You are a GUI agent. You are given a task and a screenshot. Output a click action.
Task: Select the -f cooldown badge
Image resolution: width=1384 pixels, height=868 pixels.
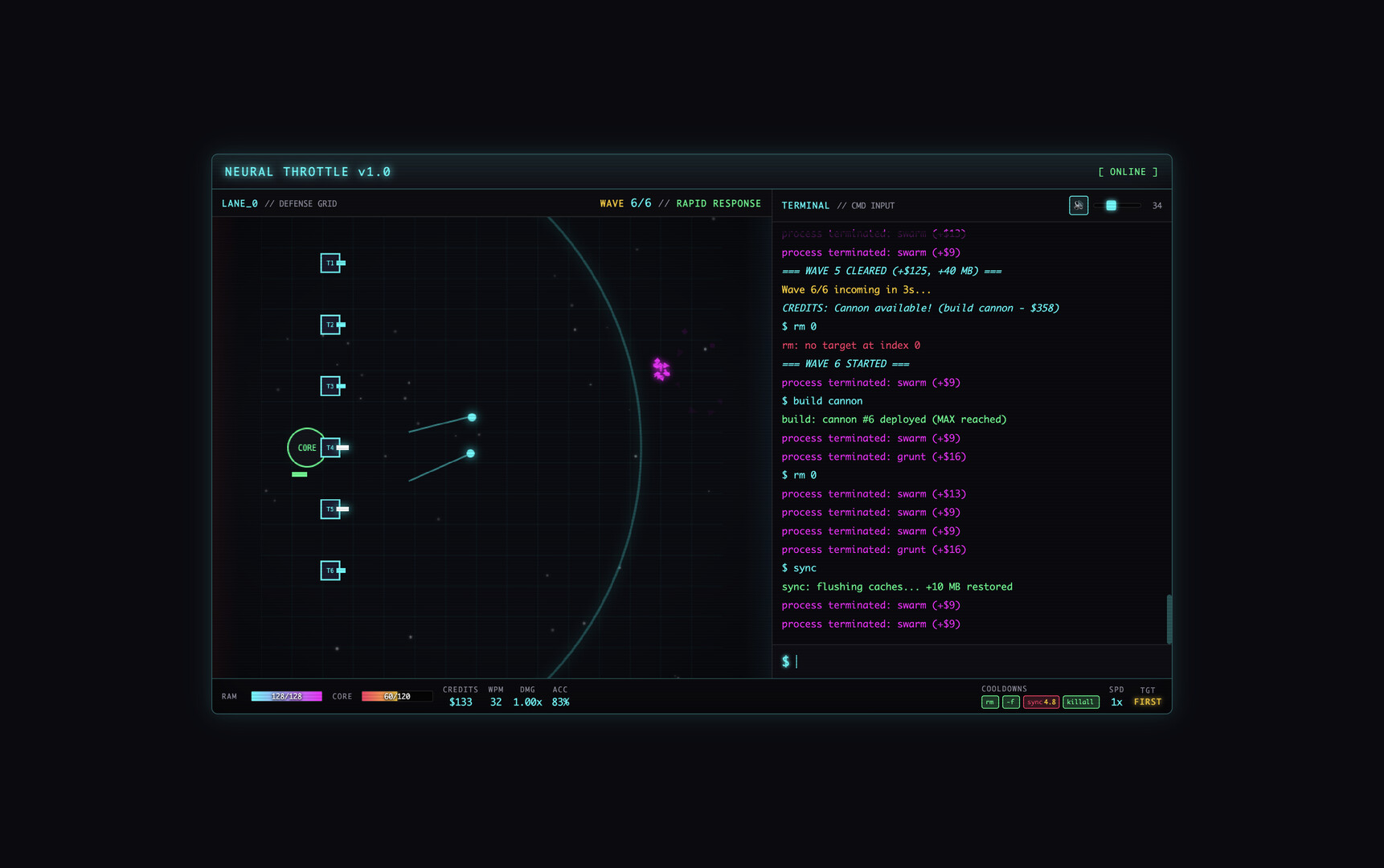click(x=1010, y=702)
